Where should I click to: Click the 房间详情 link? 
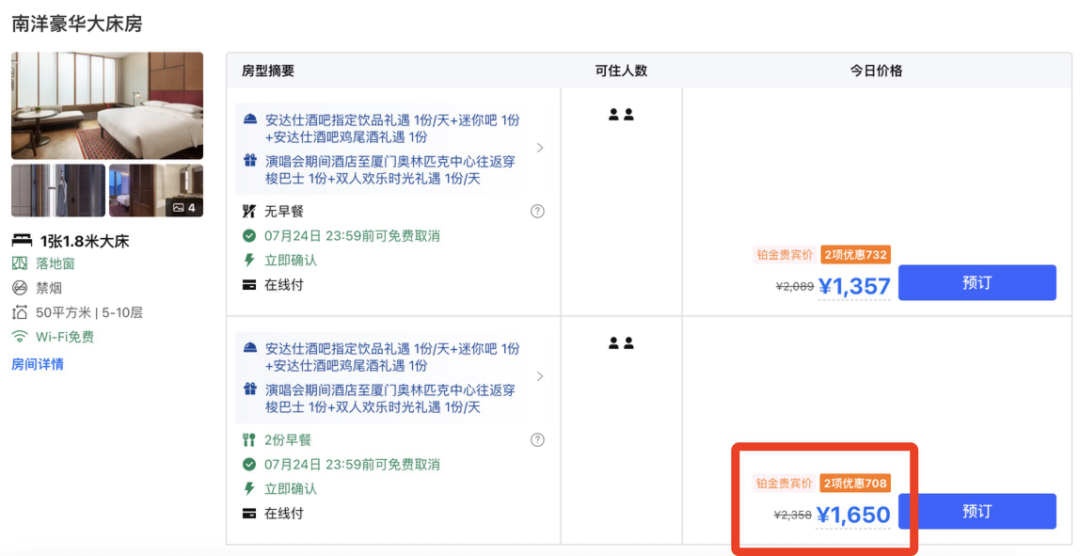click(x=37, y=364)
